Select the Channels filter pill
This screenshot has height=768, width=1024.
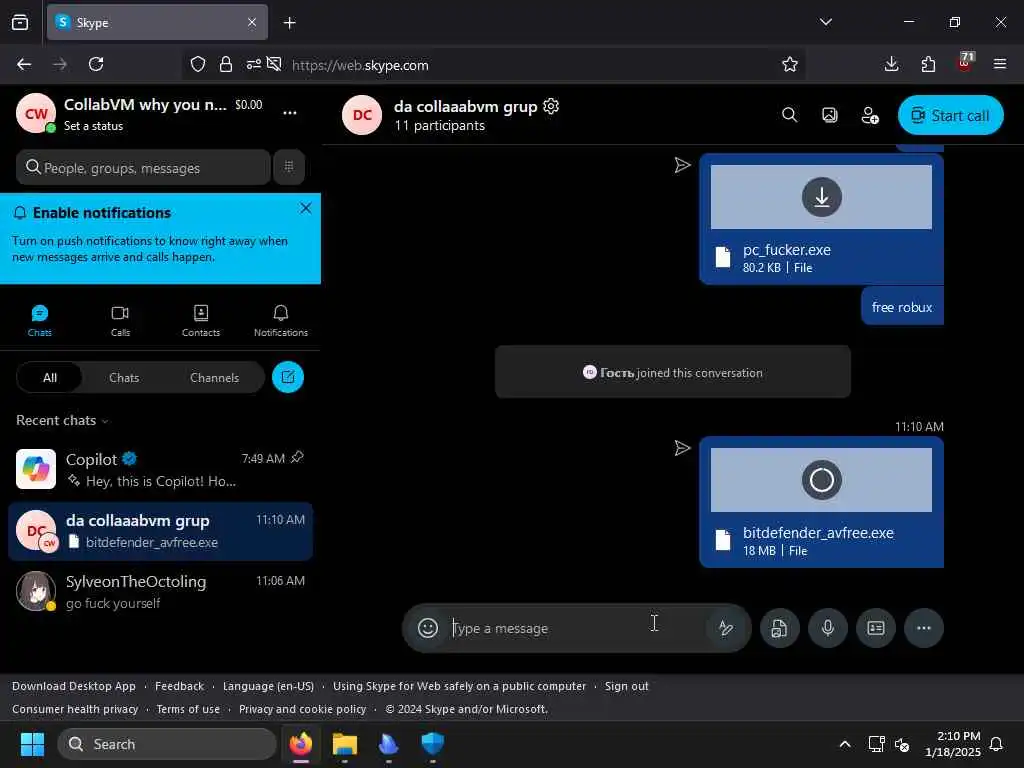pos(214,377)
